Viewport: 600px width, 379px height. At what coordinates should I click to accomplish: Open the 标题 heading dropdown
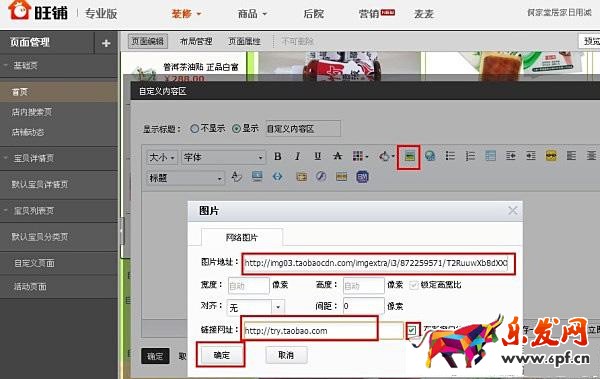click(x=185, y=178)
